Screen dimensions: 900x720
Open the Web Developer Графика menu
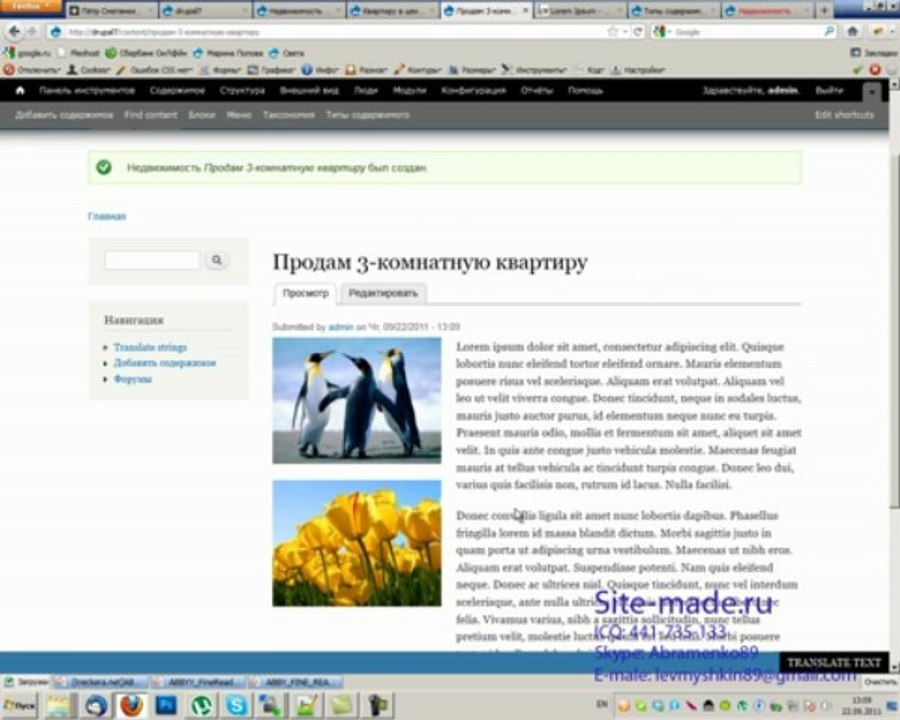pyautogui.click(x=271, y=70)
